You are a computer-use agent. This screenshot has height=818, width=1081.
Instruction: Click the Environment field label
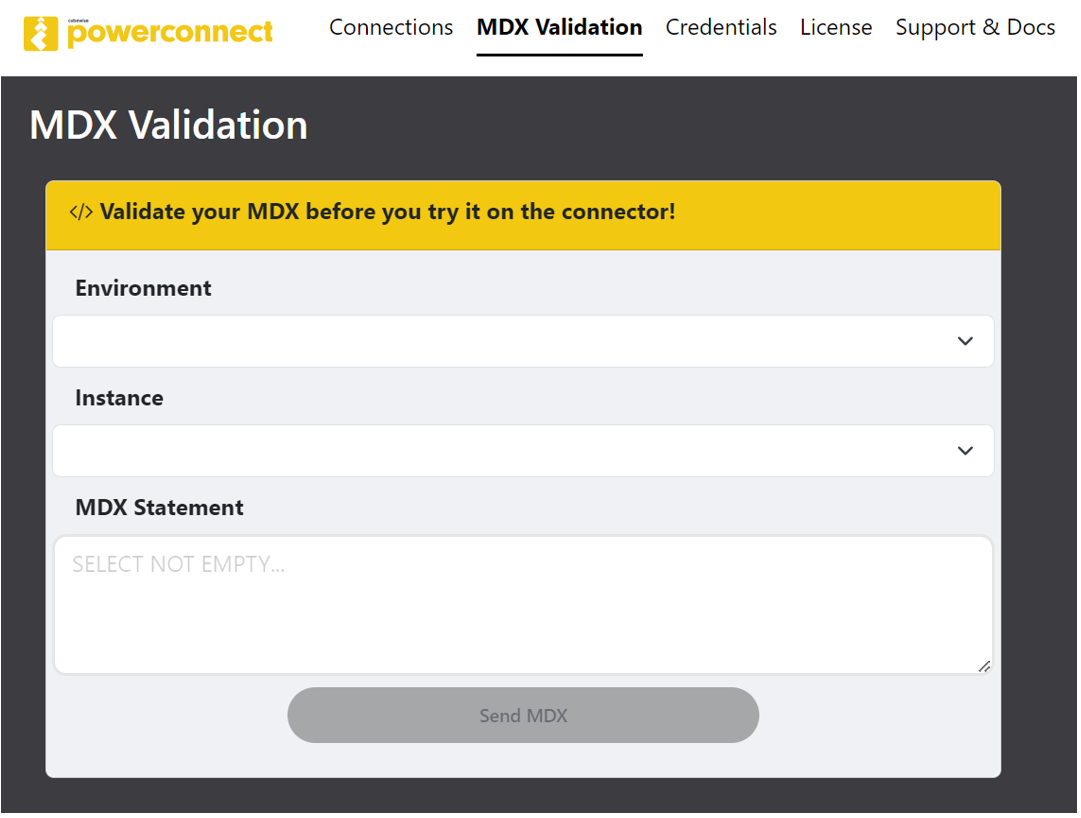143,288
